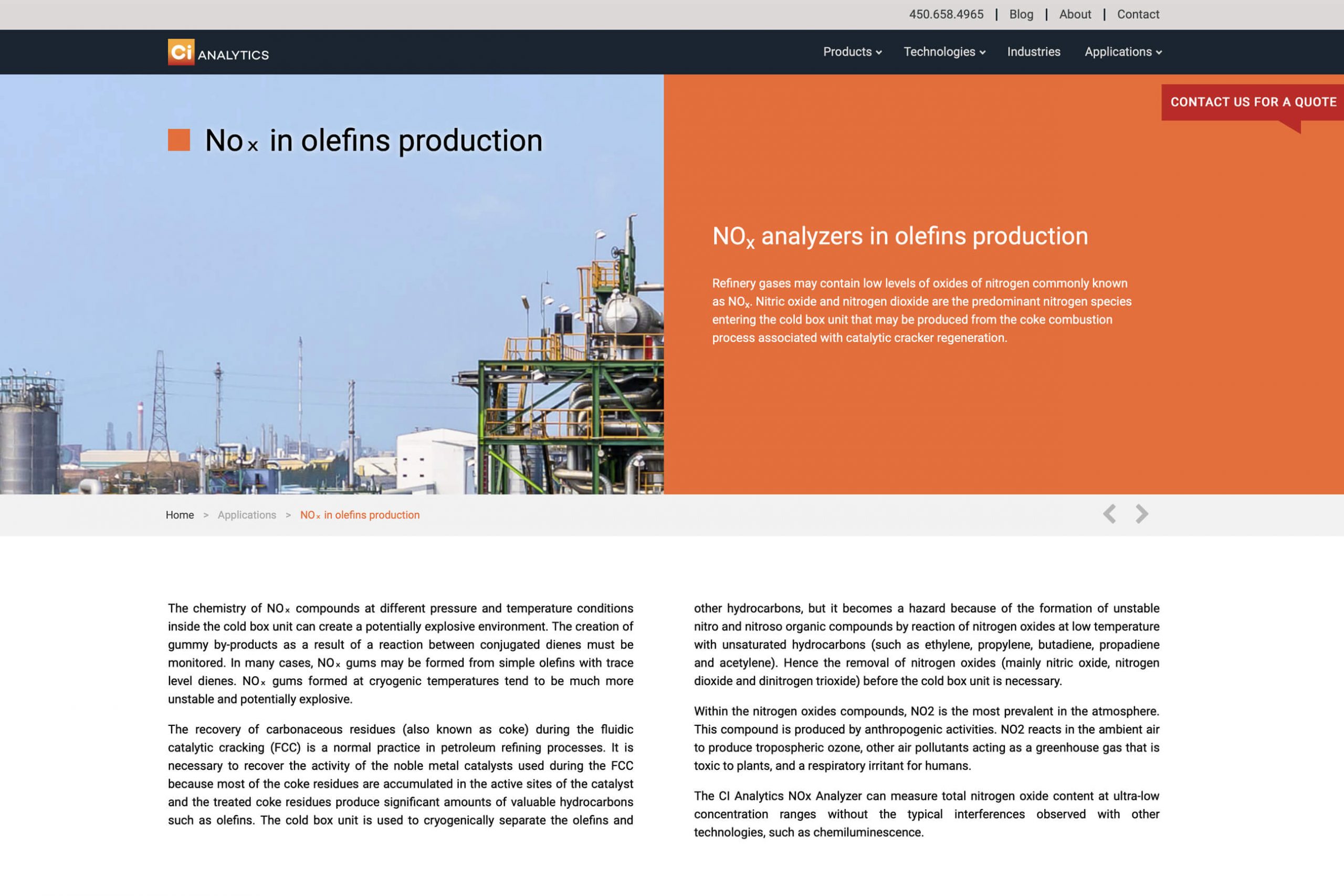Viewport: 1344px width, 896px height.
Task: Click the Products chevron arrow icon
Action: (879, 52)
